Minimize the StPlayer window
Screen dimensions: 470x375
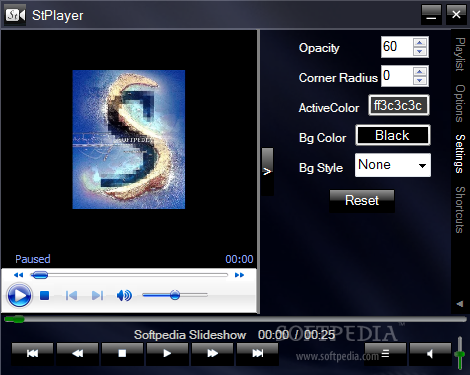point(431,15)
